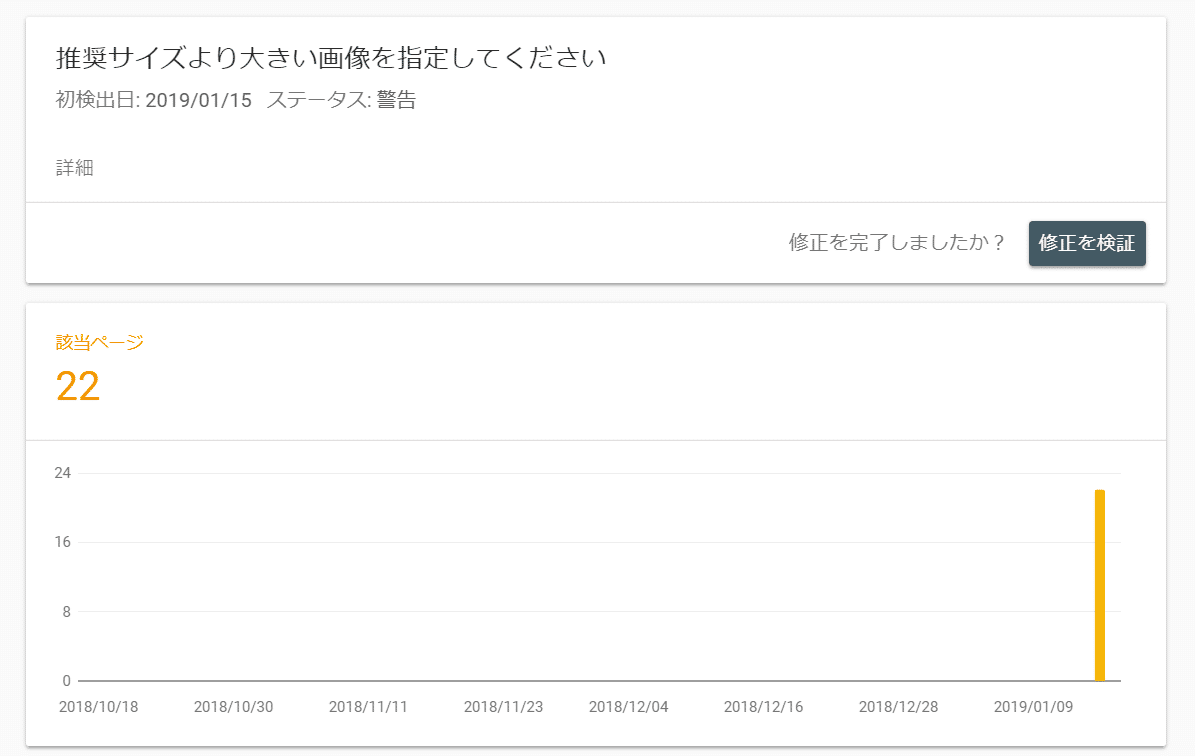The width and height of the screenshot is (1195, 756).
Task: Click the 初検出日 2019/01/15 text
Action: click(154, 101)
